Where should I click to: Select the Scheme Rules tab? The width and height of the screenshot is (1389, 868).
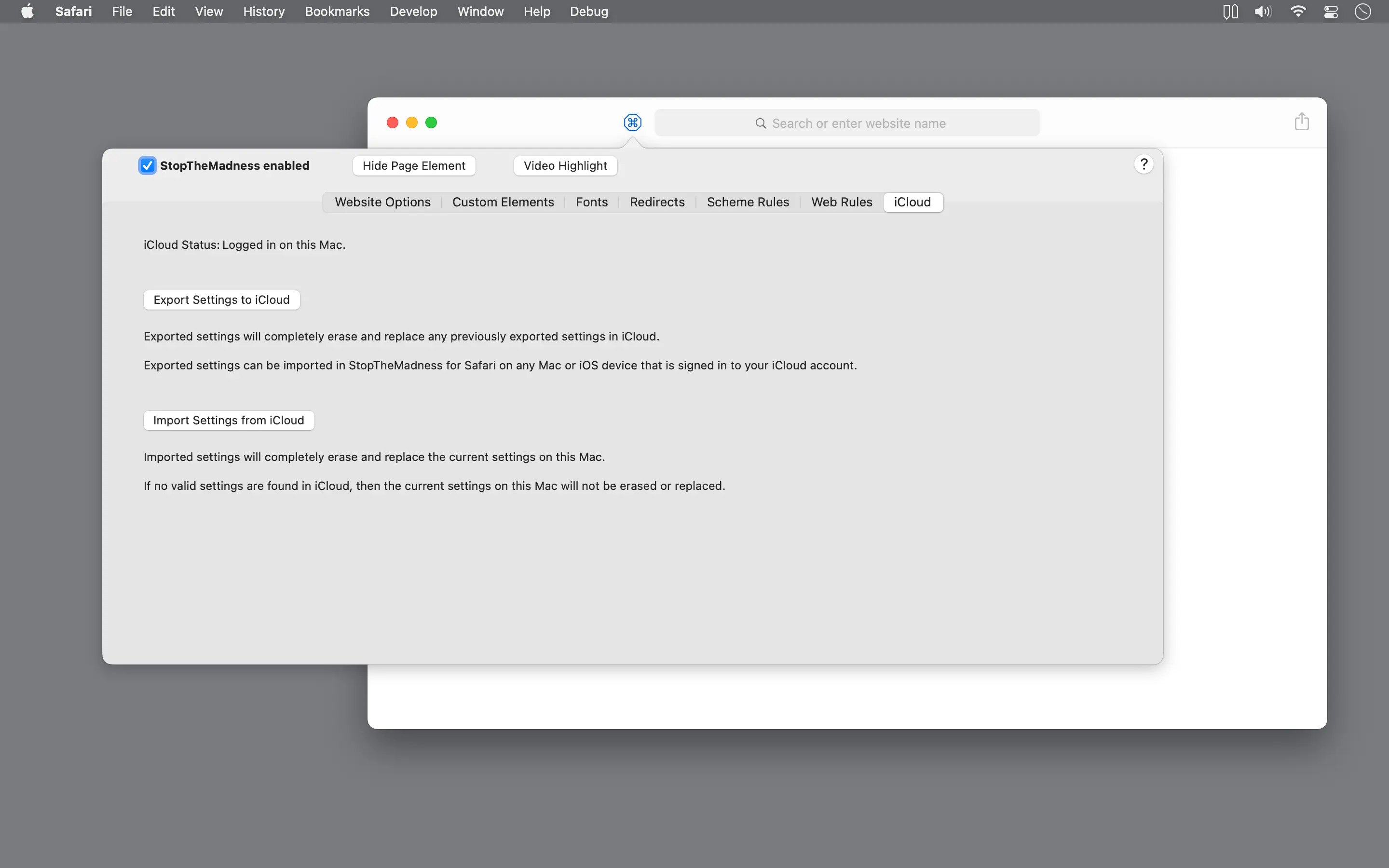pos(747,202)
